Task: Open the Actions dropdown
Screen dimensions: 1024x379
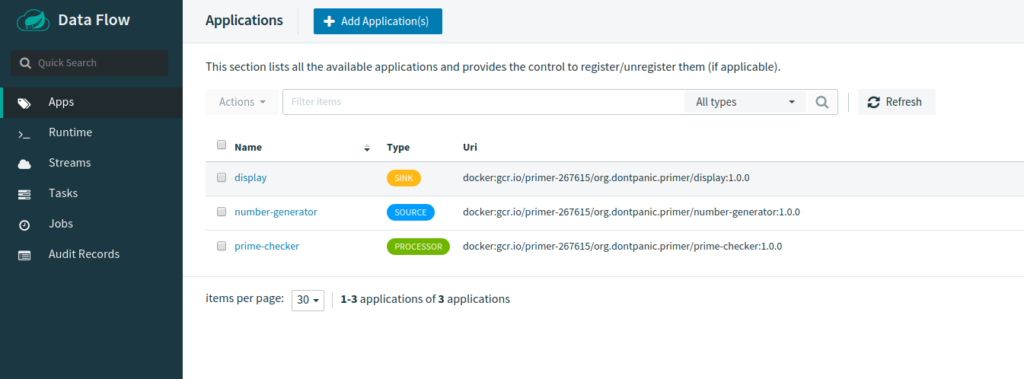Action: click(x=242, y=102)
